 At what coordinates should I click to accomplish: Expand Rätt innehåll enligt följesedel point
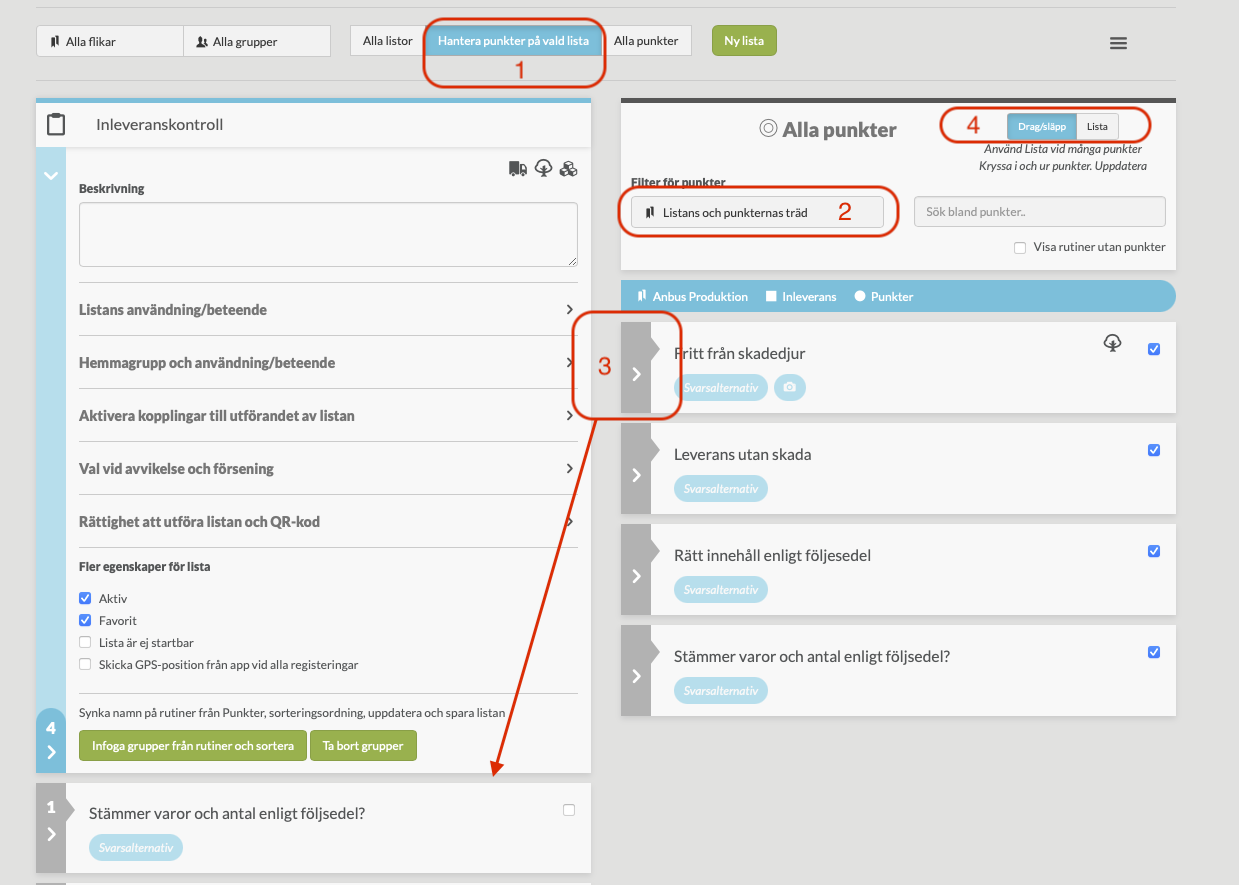636,576
